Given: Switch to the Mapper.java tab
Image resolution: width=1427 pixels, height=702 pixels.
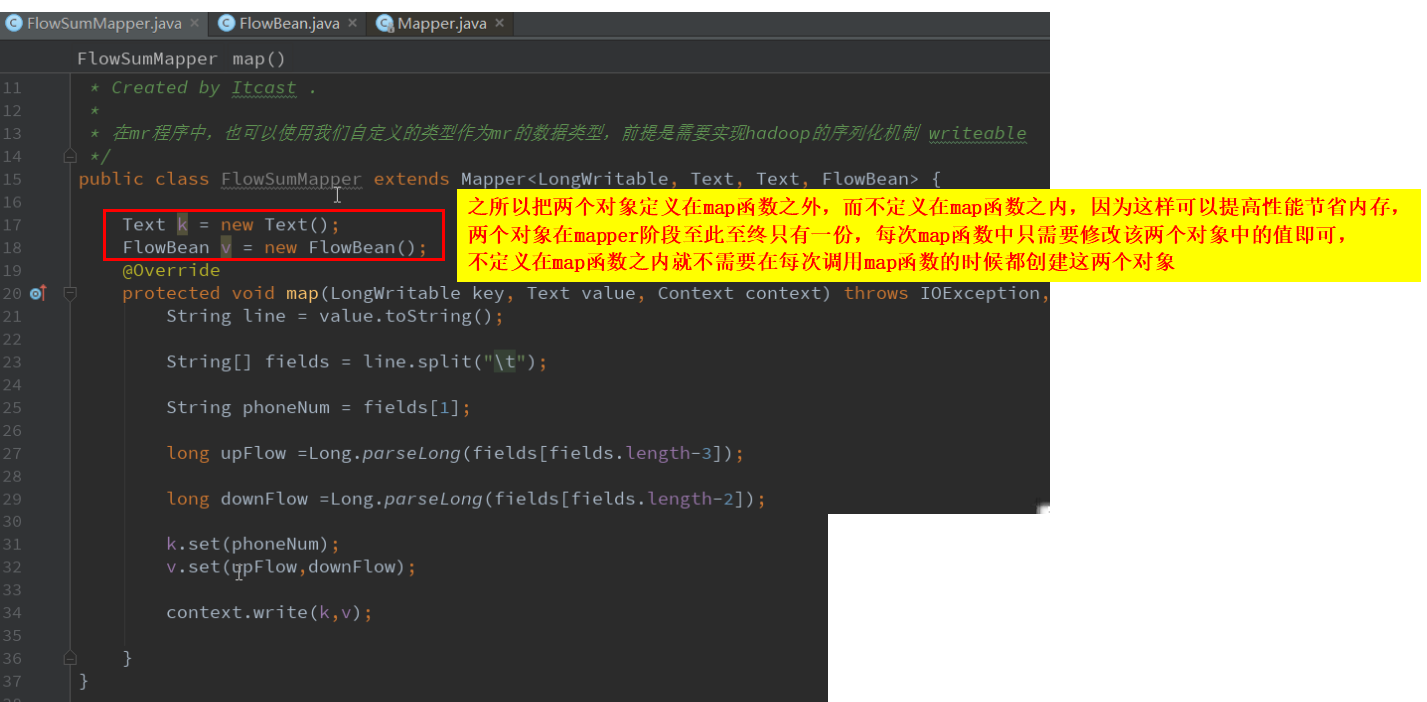Looking at the screenshot, I should [x=442, y=23].
